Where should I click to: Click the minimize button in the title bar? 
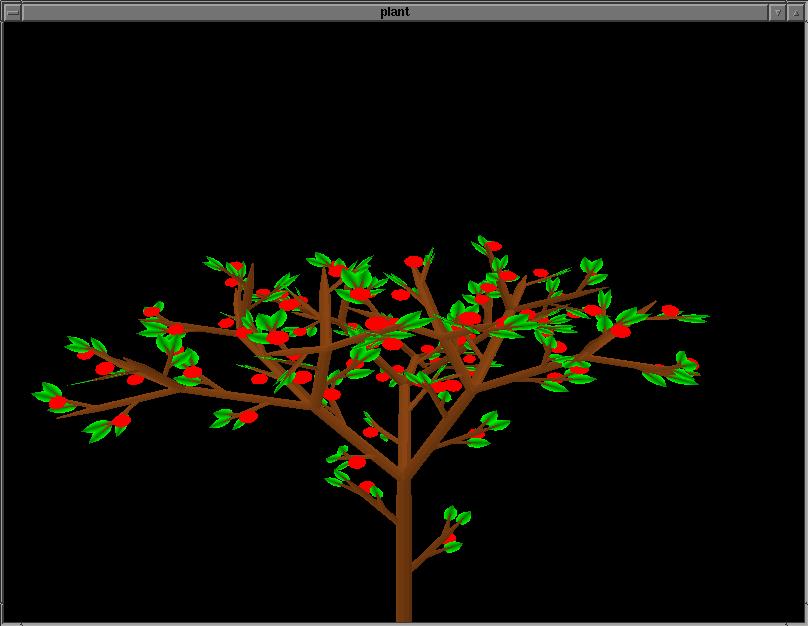(777, 12)
